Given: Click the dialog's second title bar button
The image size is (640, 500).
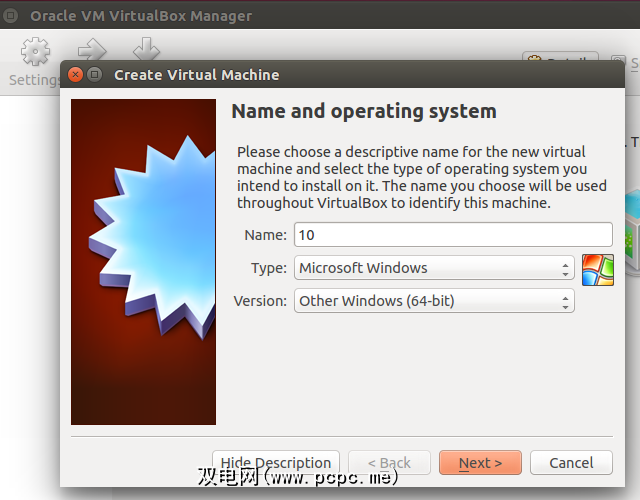Looking at the screenshot, I should [95, 75].
